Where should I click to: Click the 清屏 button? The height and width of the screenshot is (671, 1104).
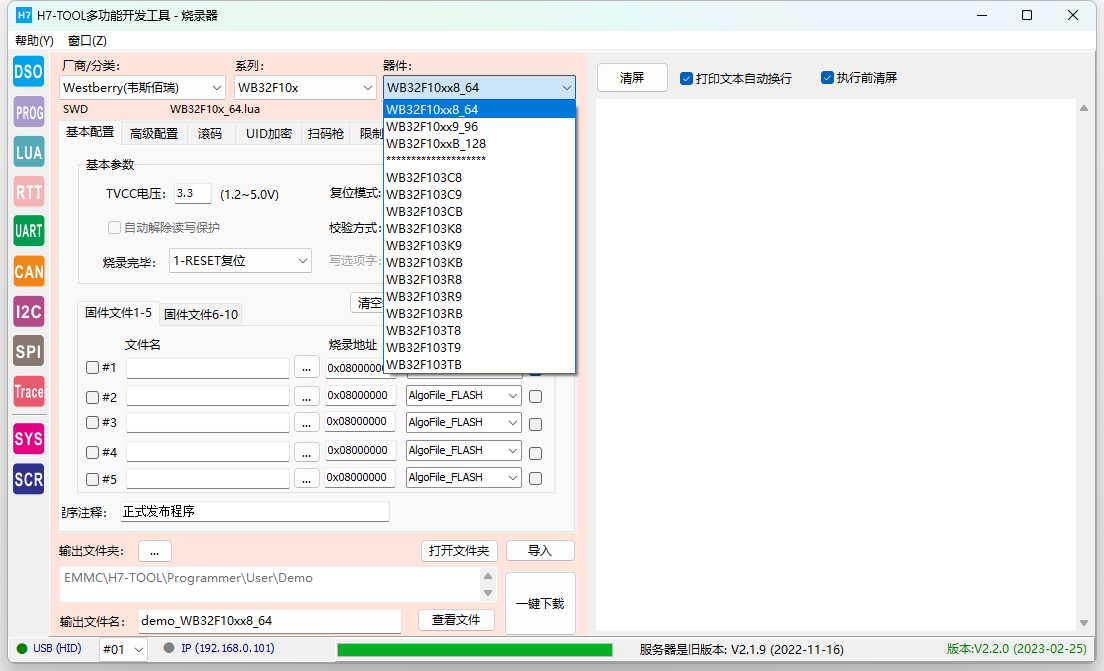coord(632,77)
